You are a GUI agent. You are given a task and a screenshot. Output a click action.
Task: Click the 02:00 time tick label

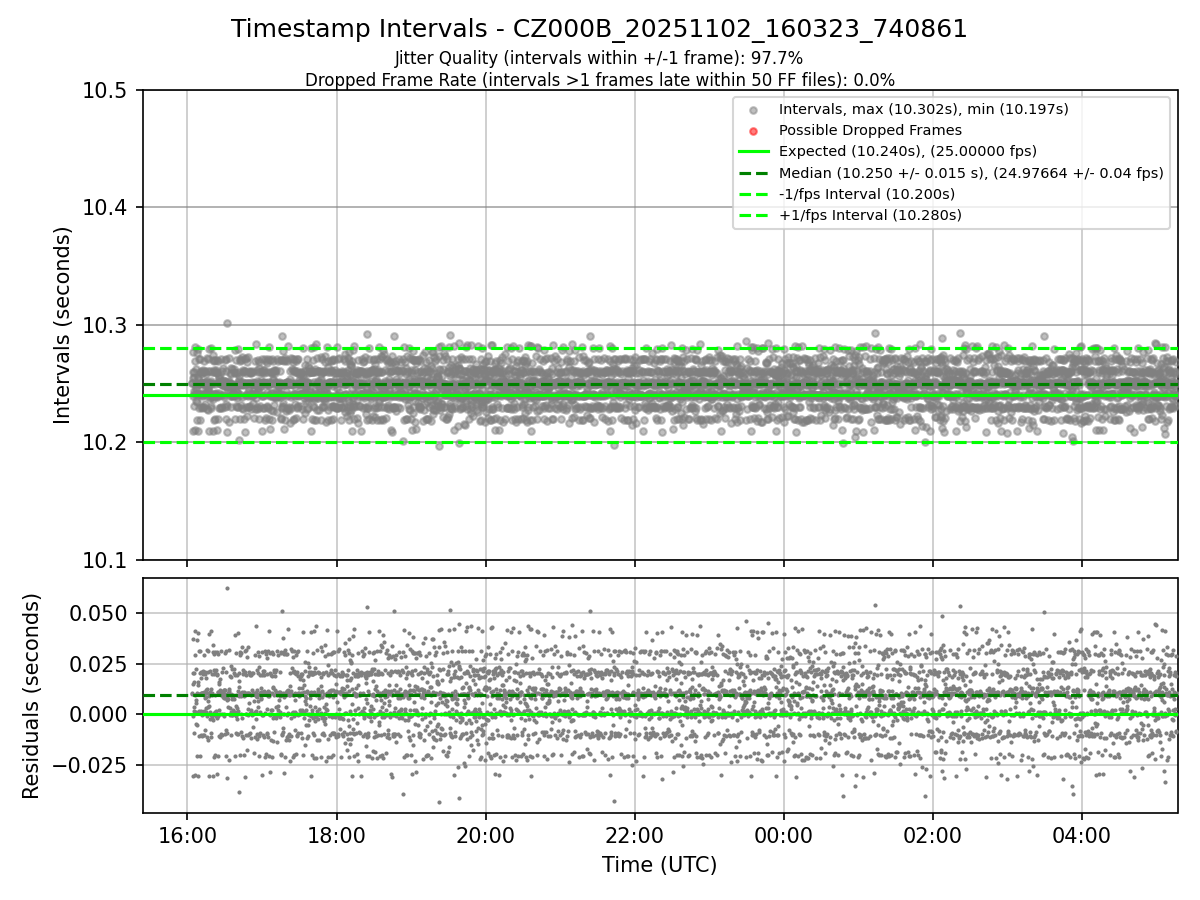click(932, 833)
